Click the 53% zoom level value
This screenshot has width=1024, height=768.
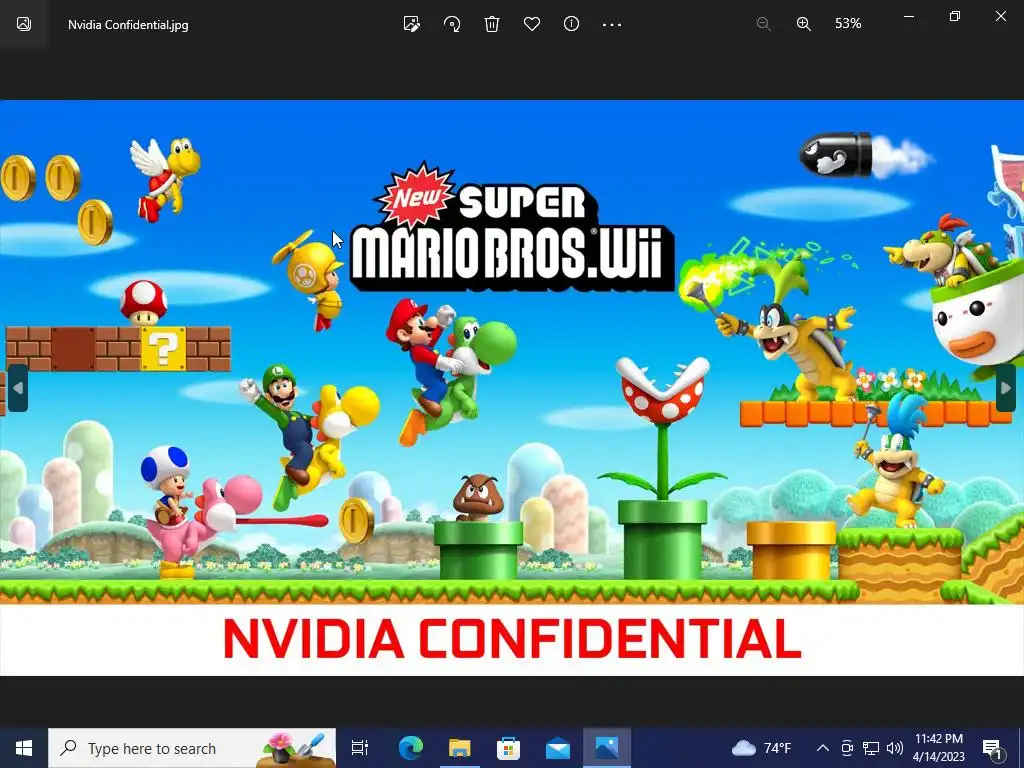coord(848,24)
